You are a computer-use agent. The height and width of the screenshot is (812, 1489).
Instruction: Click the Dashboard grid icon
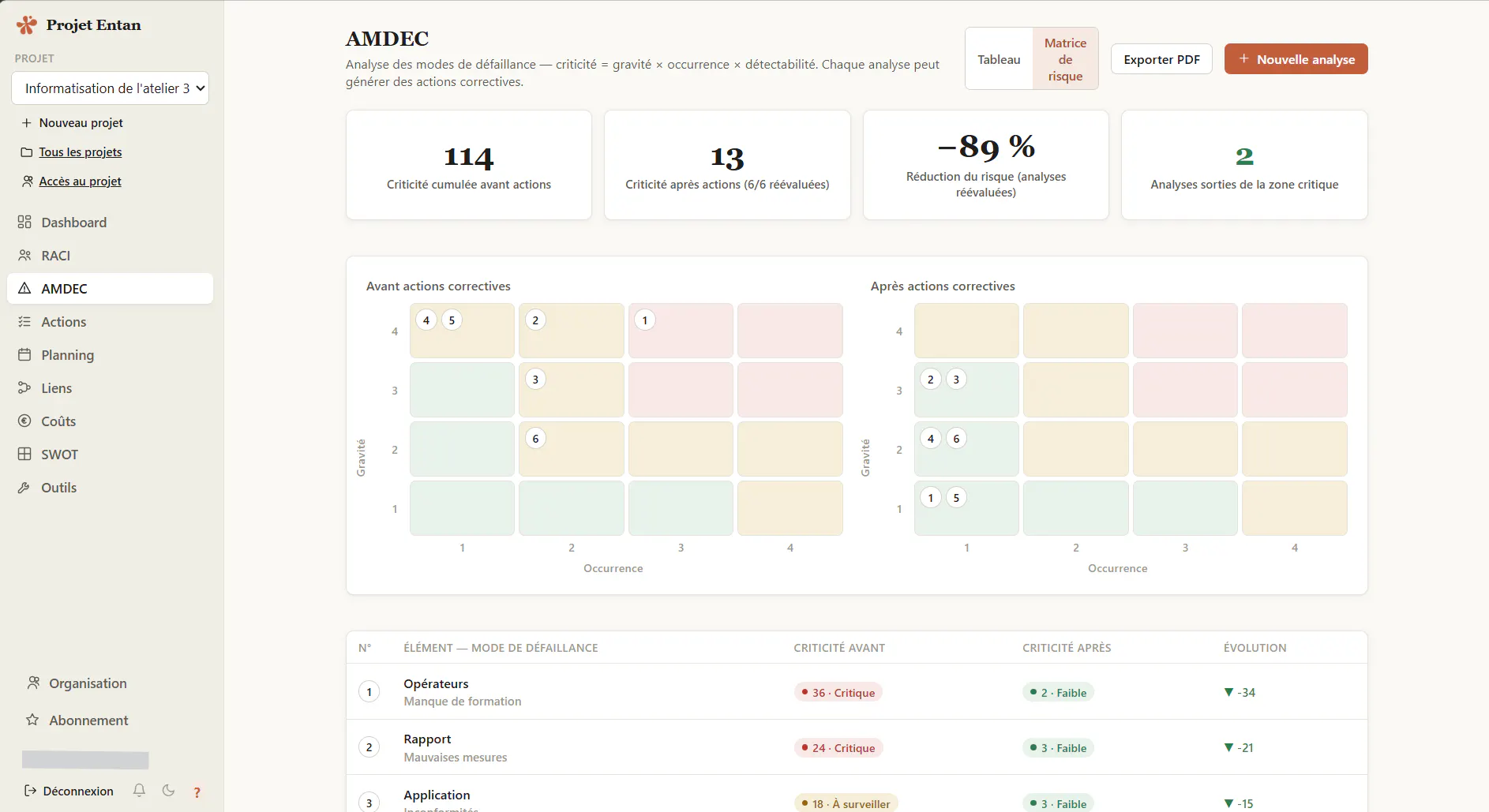coord(24,223)
